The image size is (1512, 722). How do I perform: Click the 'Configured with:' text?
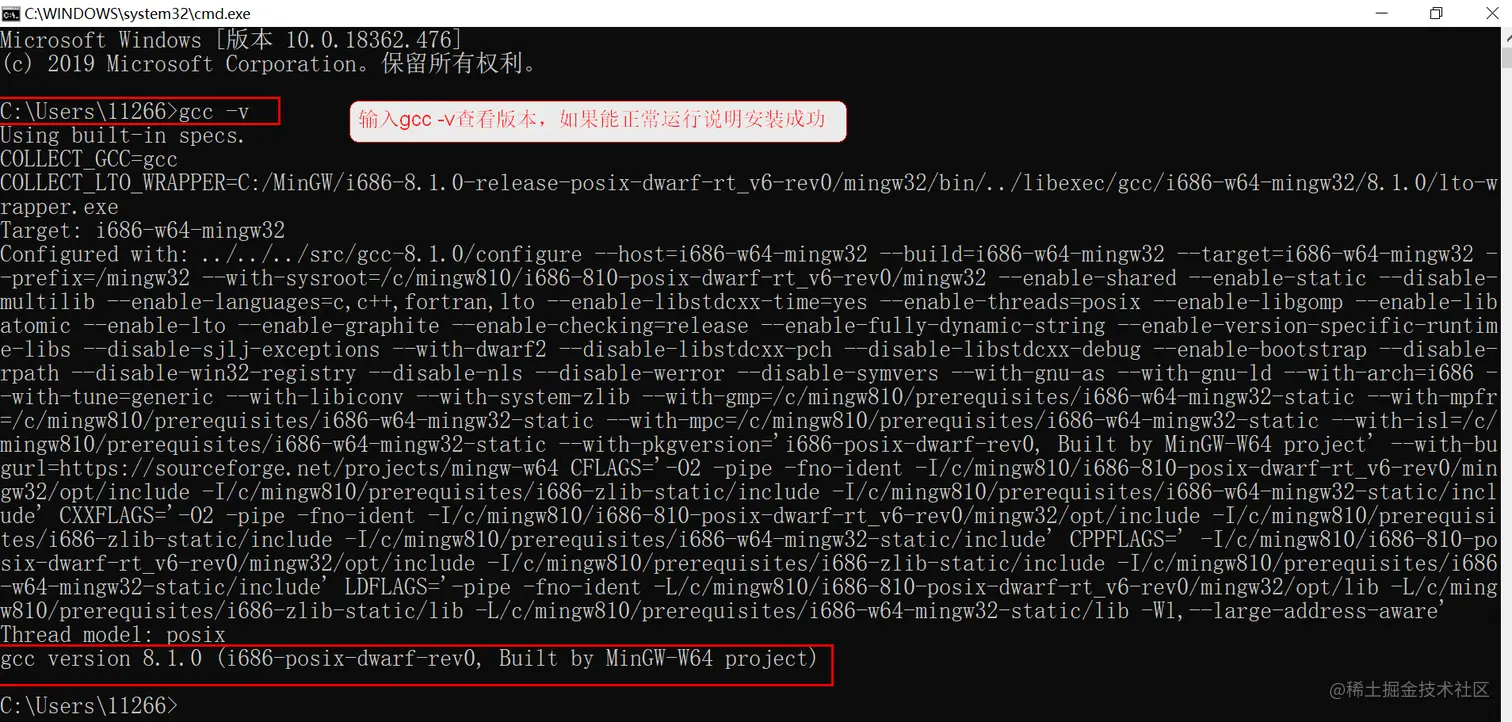95,254
